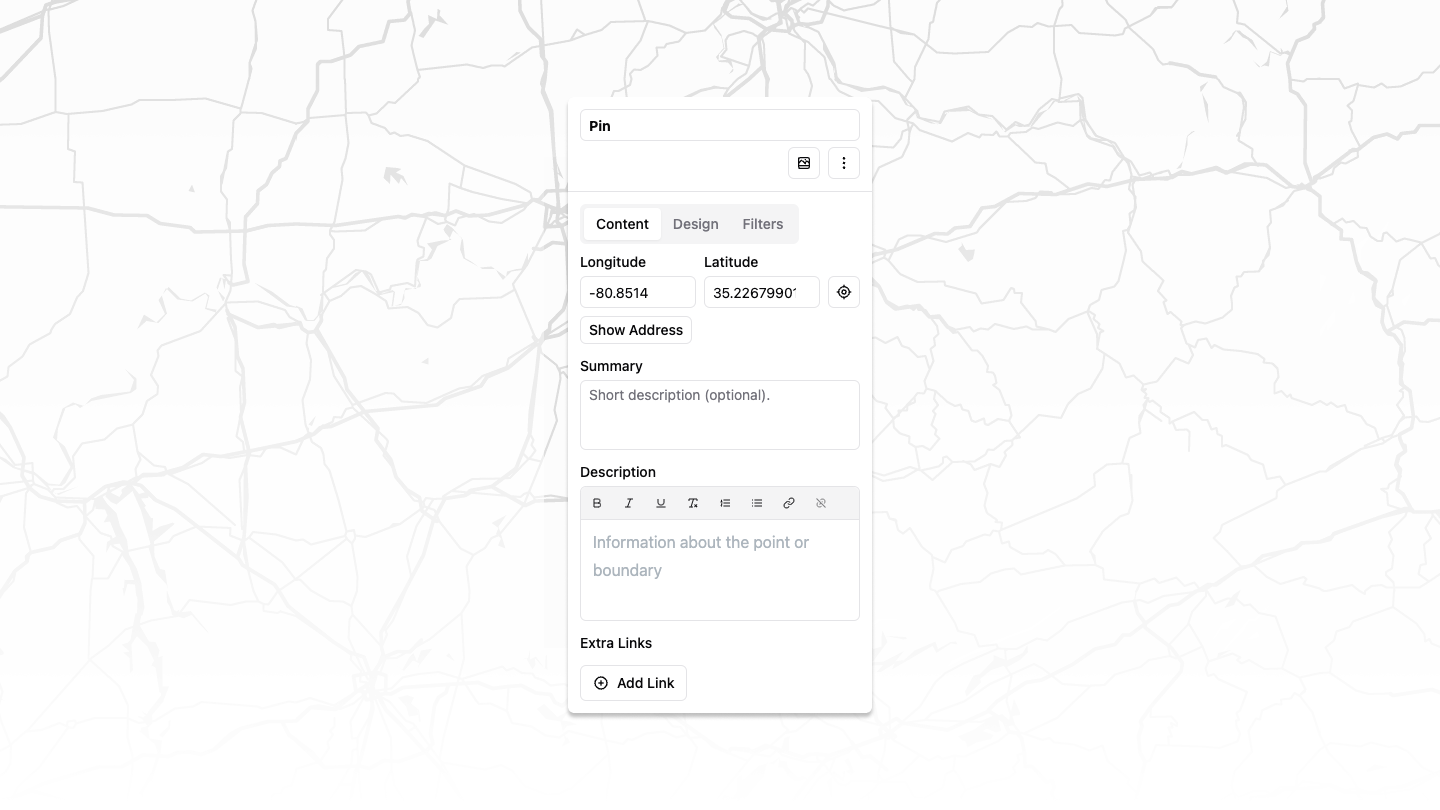Insert a bulleted list in Description
1440x810 pixels.
coord(757,503)
